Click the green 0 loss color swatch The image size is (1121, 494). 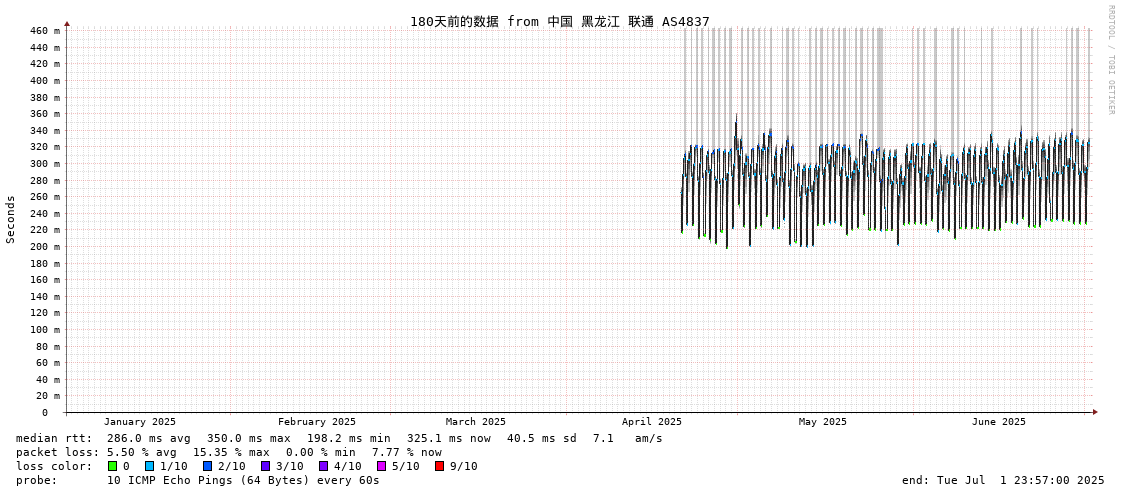click(x=112, y=466)
